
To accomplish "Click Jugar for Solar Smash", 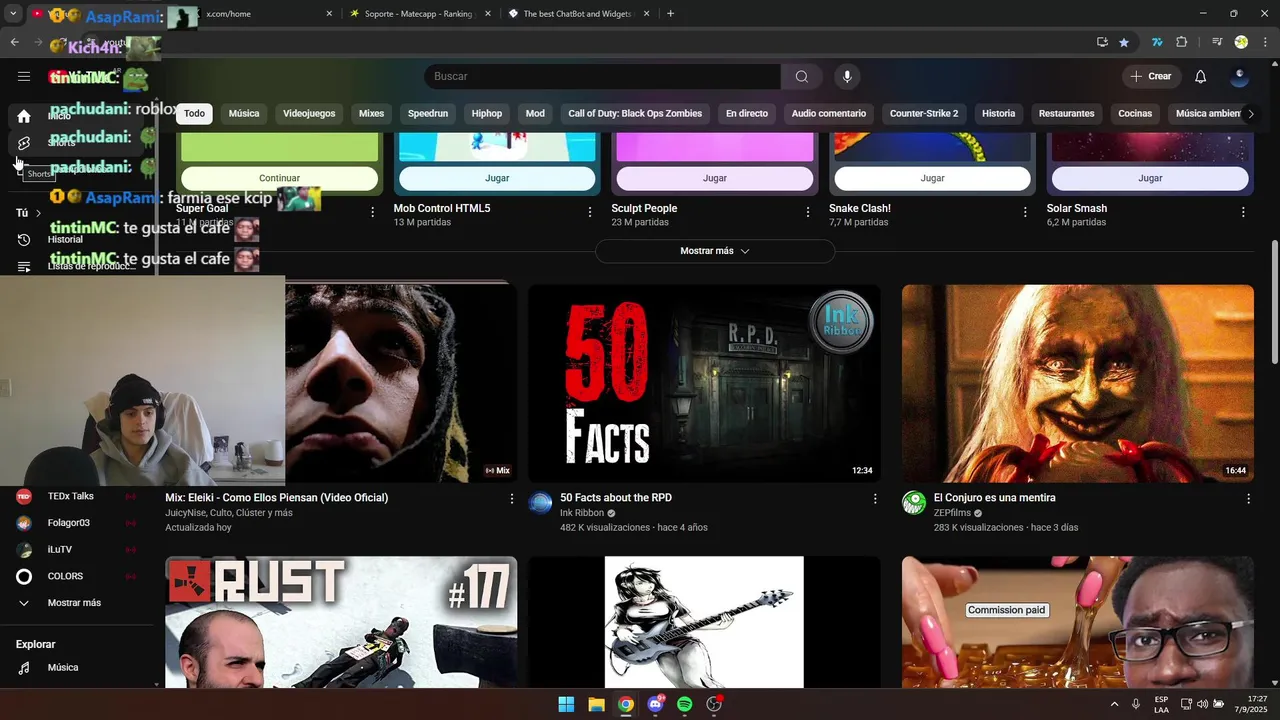I will coord(1150,178).
